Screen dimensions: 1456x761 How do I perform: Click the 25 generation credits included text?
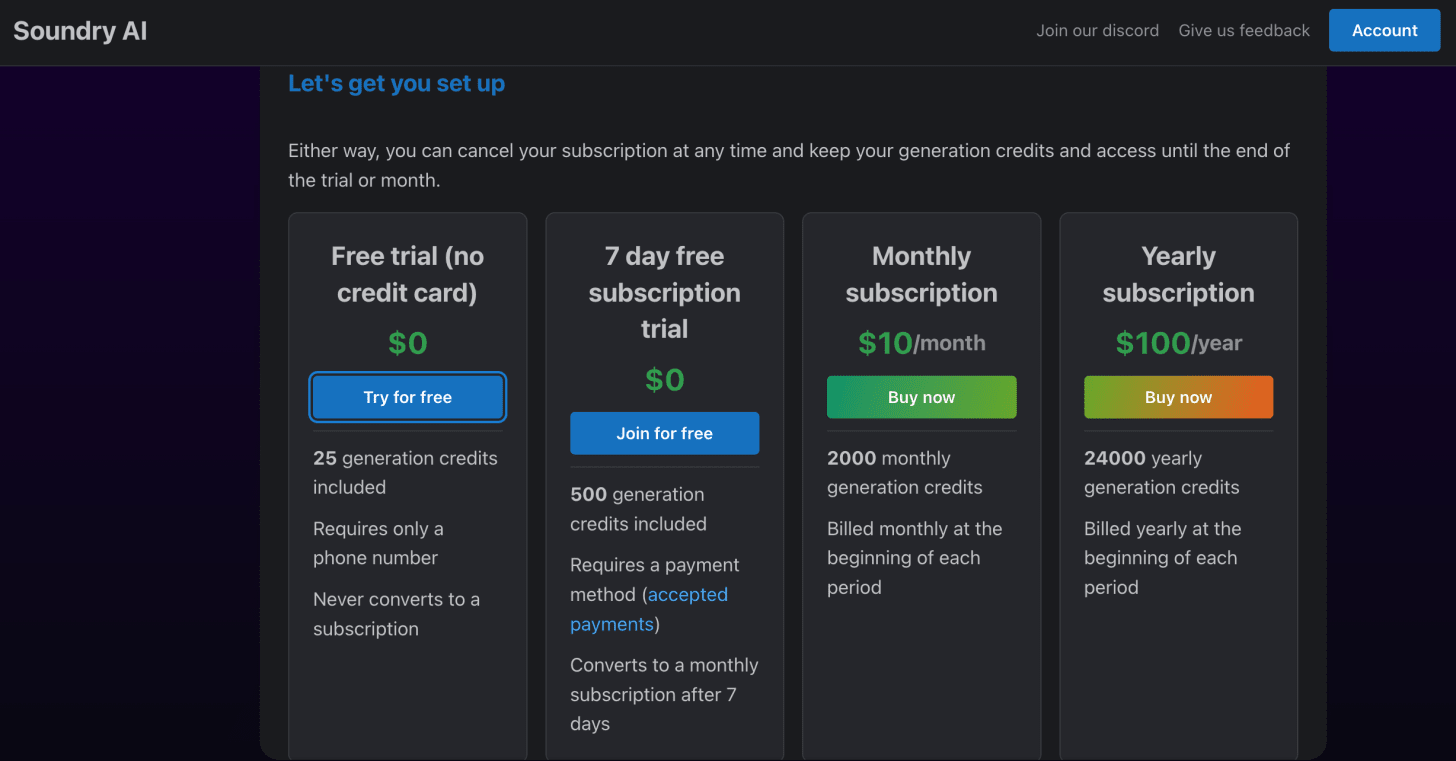click(405, 473)
